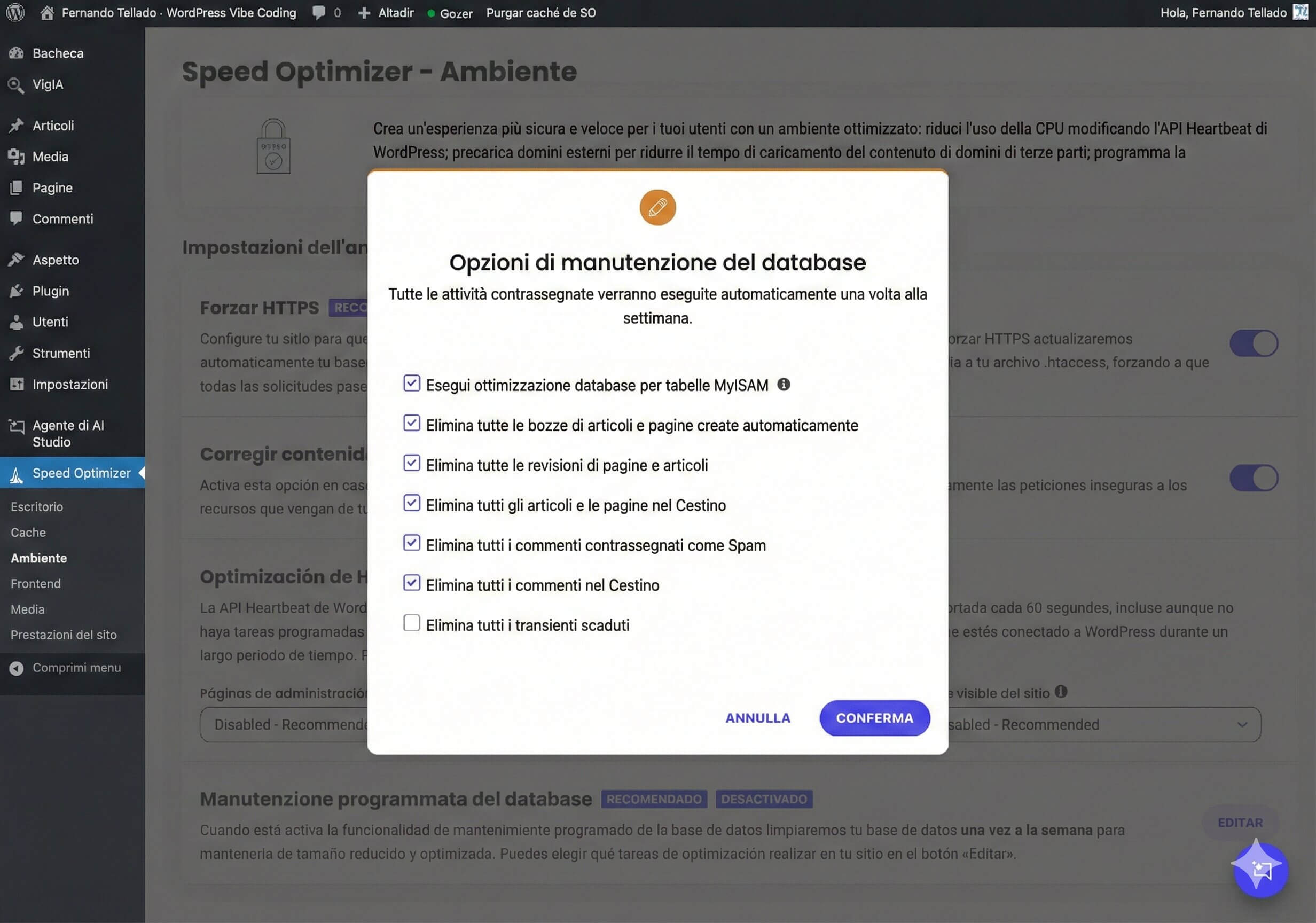Select Cache in the Speed Optimizer submenu
The image size is (1316, 923).
click(x=28, y=532)
